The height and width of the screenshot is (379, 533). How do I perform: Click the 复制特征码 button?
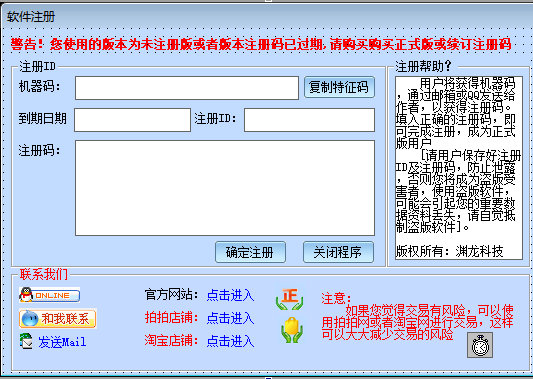point(339,87)
